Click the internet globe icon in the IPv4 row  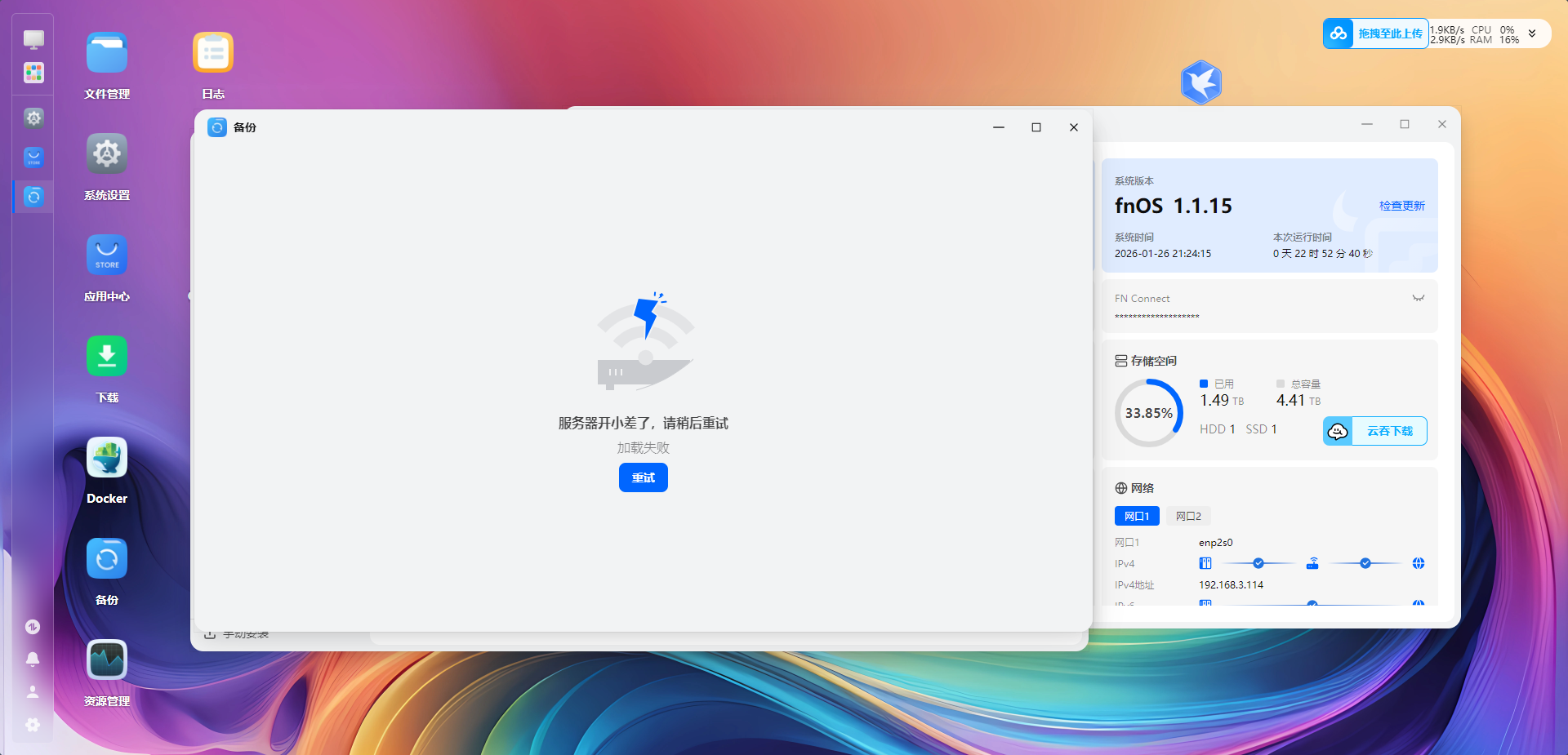click(1419, 563)
